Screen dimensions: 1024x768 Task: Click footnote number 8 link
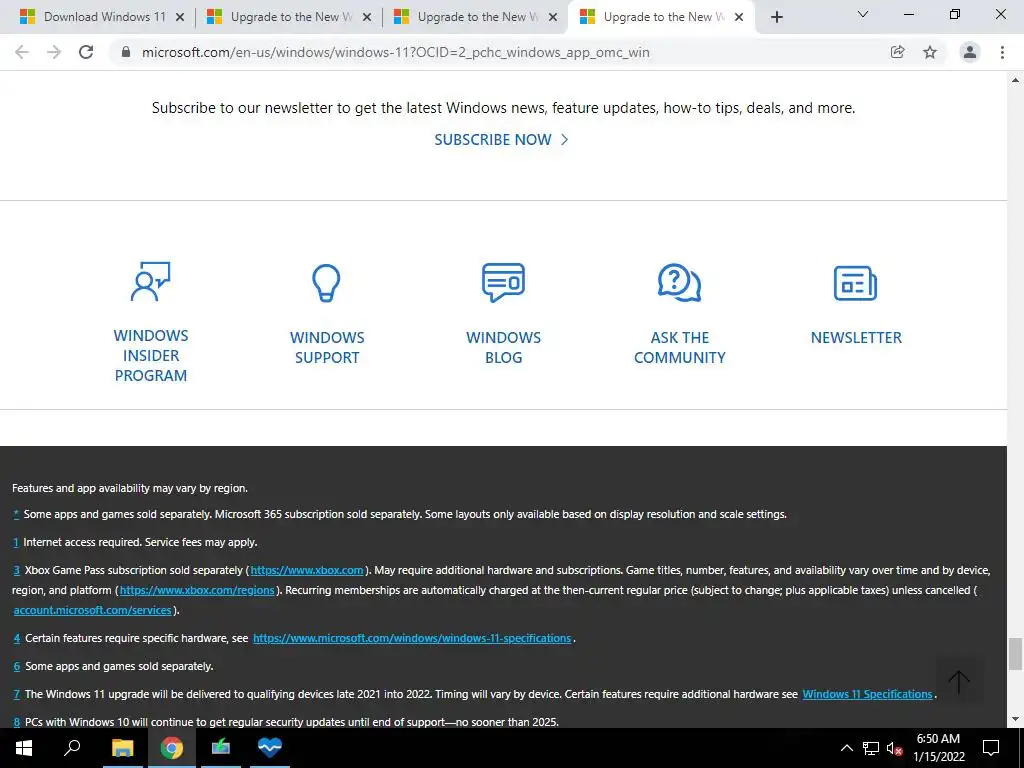point(16,722)
